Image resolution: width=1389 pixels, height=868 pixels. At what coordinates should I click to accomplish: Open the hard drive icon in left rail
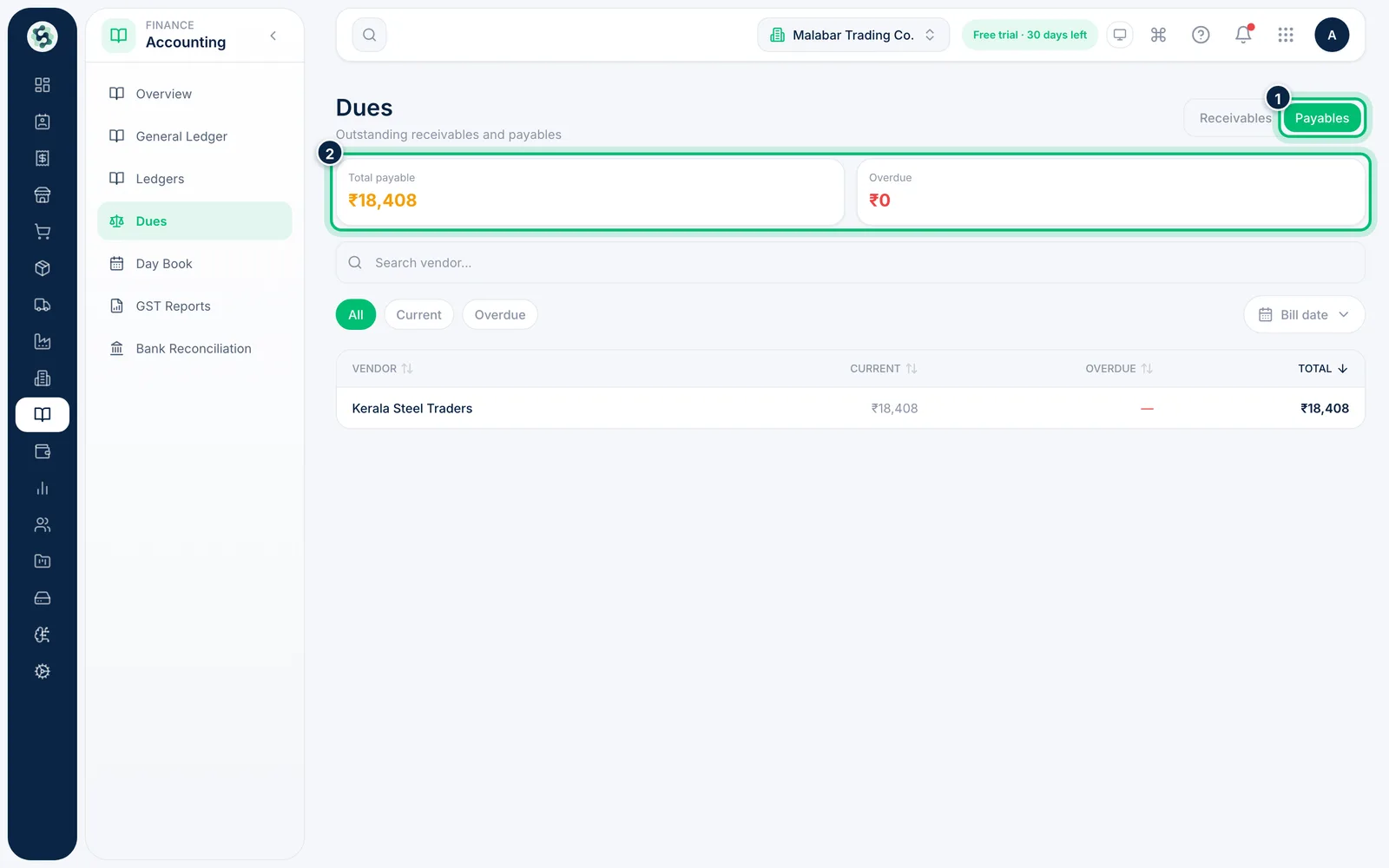click(x=42, y=598)
